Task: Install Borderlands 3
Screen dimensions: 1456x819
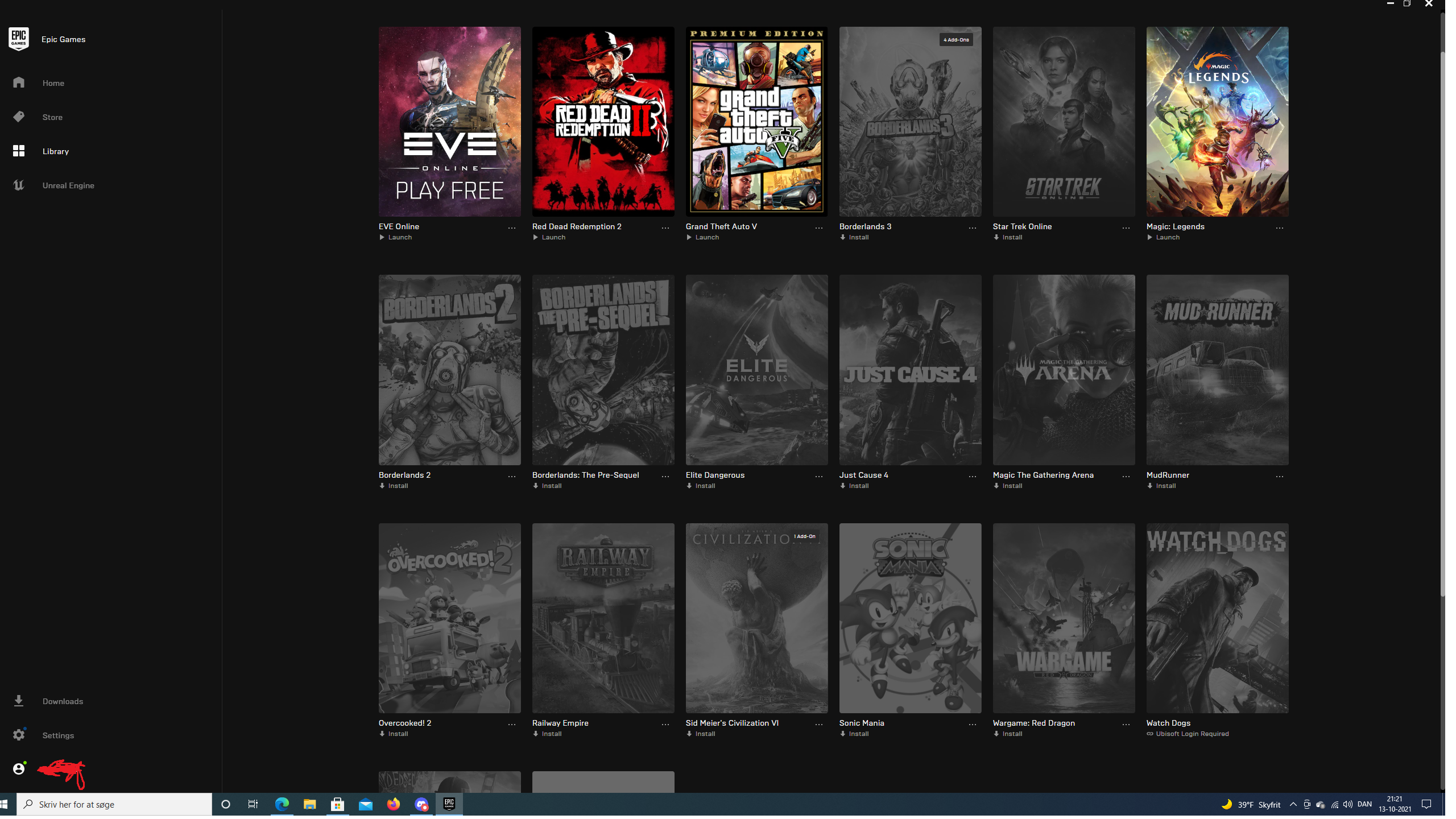Action: click(x=855, y=237)
